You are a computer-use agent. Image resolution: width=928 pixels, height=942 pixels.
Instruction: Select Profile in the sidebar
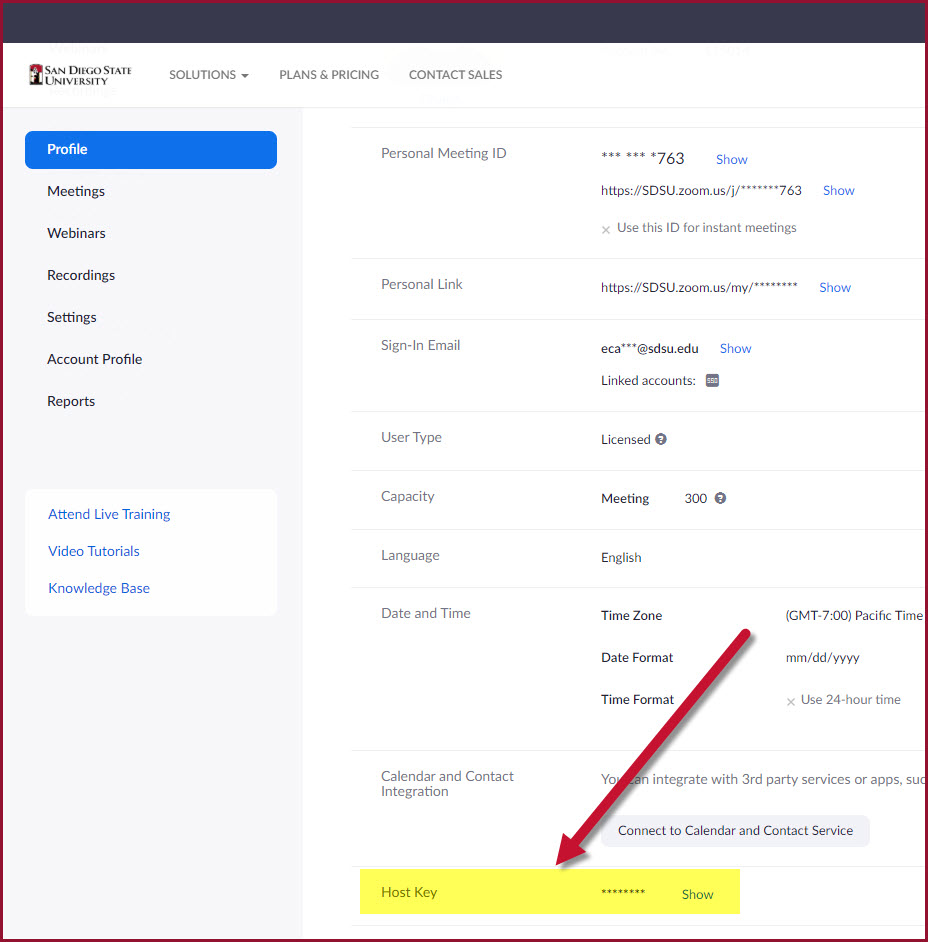pyautogui.click(x=151, y=150)
